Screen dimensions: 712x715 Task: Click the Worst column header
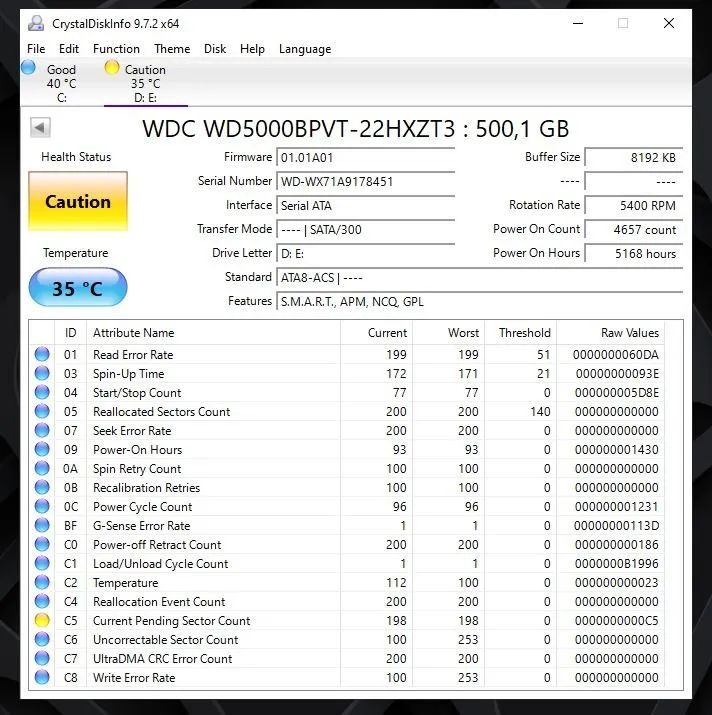449,332
